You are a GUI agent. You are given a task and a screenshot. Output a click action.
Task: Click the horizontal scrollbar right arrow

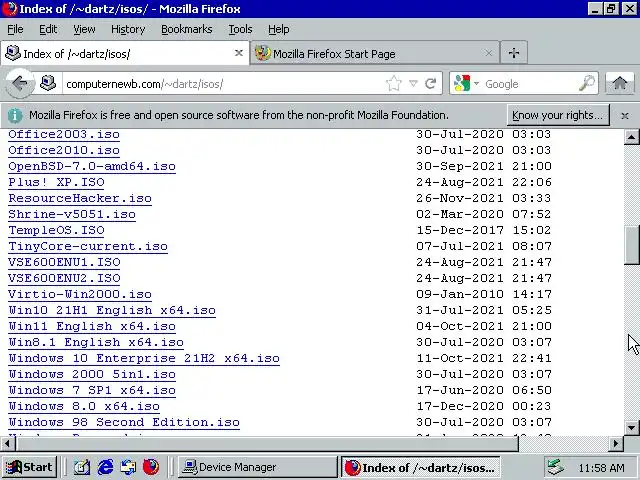click(x=616, y=443)
